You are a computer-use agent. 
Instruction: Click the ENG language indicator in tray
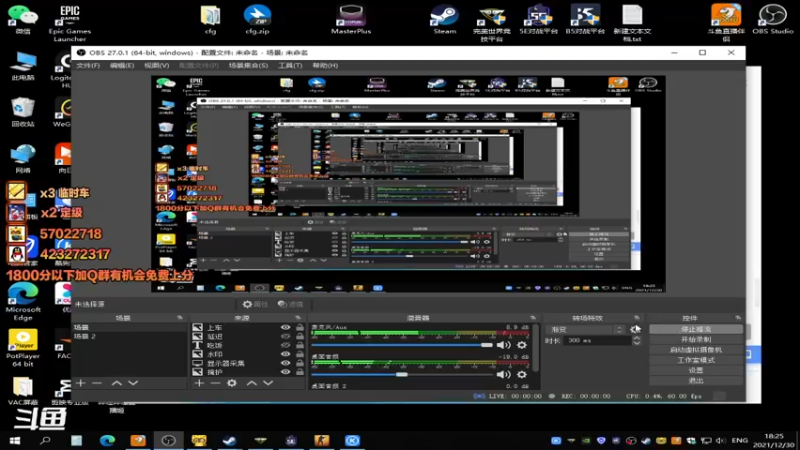(x=739, y=440)
